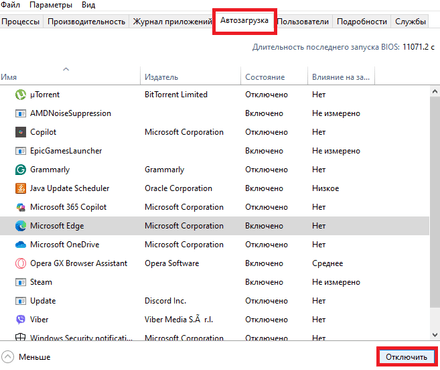Click the Среднее impact value
440x370 pixels.
coord(327,264)
